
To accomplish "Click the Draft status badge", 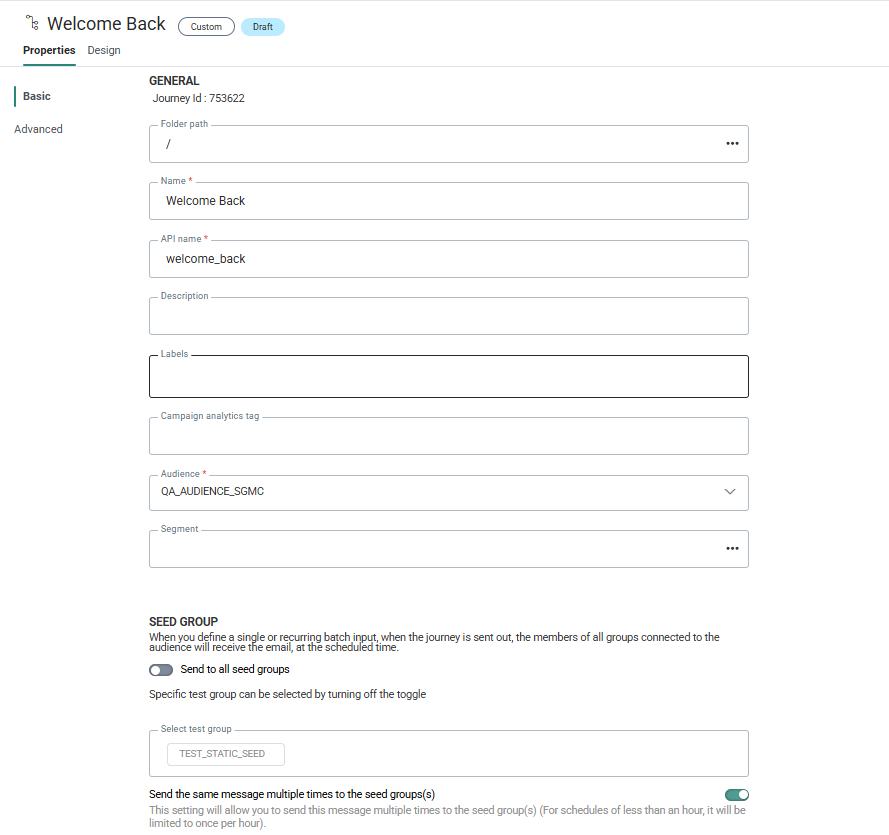I will (263, 27).
